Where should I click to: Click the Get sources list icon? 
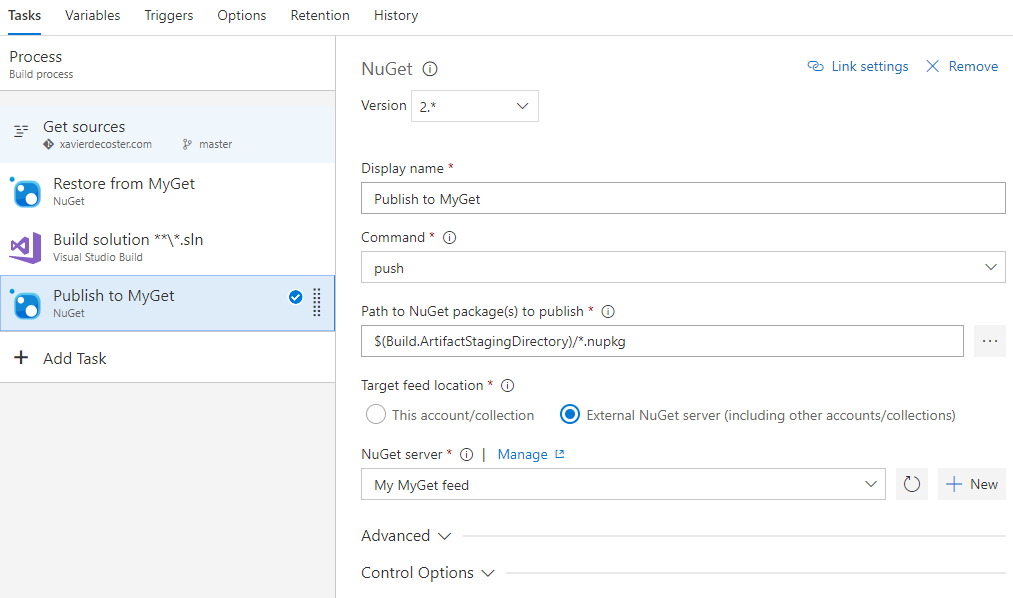[21, 131]
